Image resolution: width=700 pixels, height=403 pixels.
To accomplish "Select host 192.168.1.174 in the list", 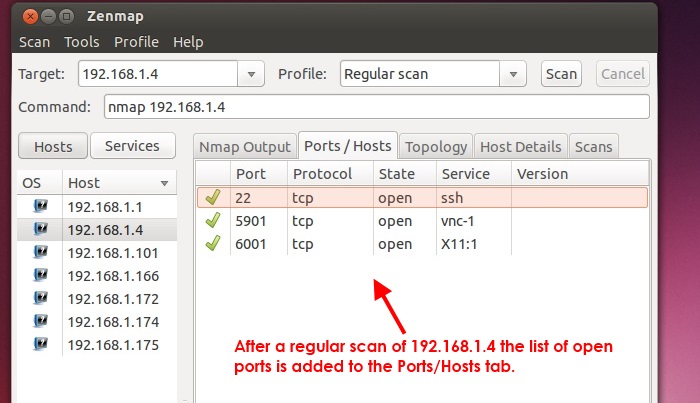I will tap(113, 321).
